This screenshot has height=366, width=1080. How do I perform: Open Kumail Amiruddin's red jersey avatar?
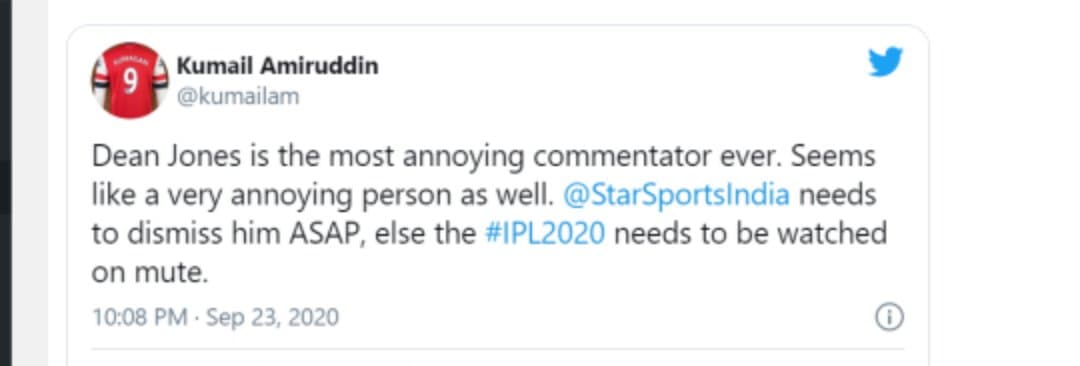pyautogui.click(x=129, y=81)
